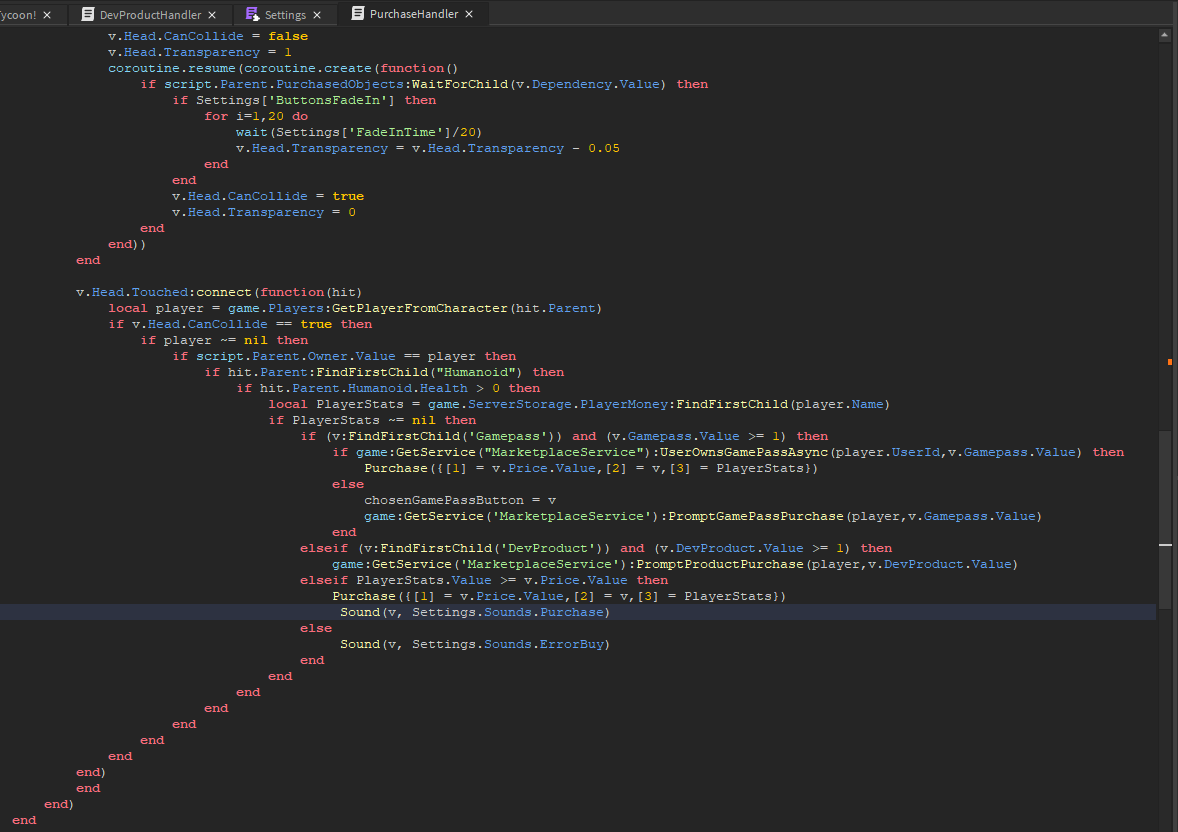Open the partially visible "ycoon!" tab

click(17, 14)
